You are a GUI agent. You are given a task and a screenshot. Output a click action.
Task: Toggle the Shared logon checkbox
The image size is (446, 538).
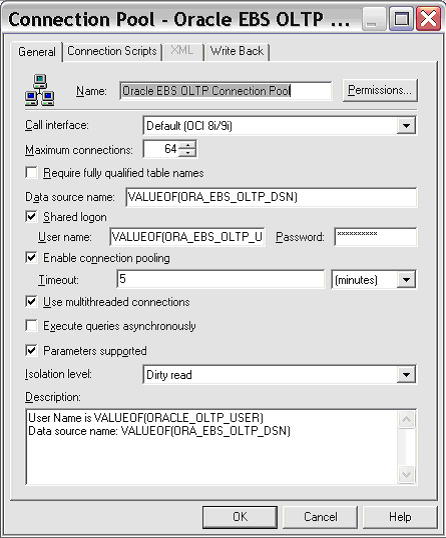click(x=32, y=217)
